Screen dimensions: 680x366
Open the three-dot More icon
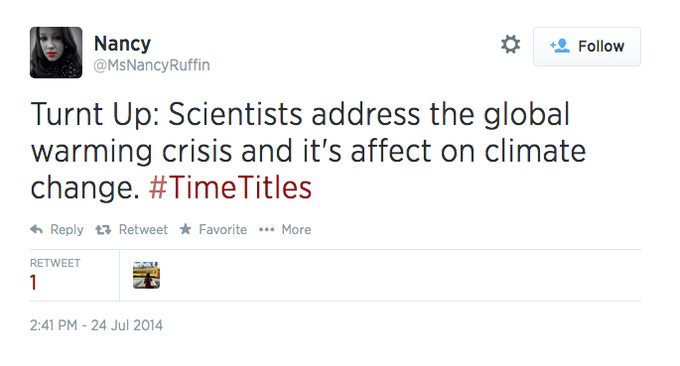click(x=266, y=229)
